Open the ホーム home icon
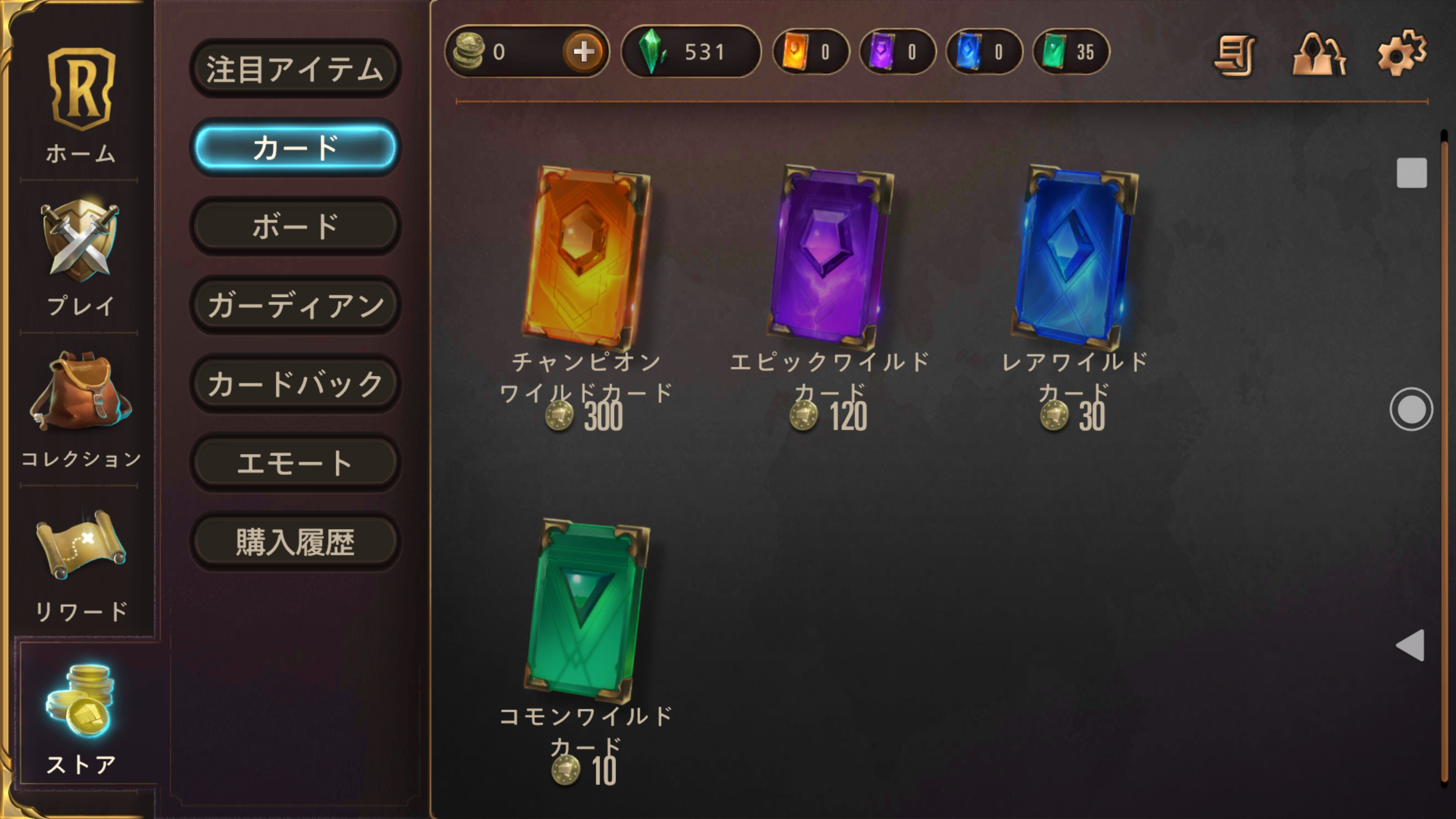The width and height of the screenshot is (1456, 819). coord(82,89)
